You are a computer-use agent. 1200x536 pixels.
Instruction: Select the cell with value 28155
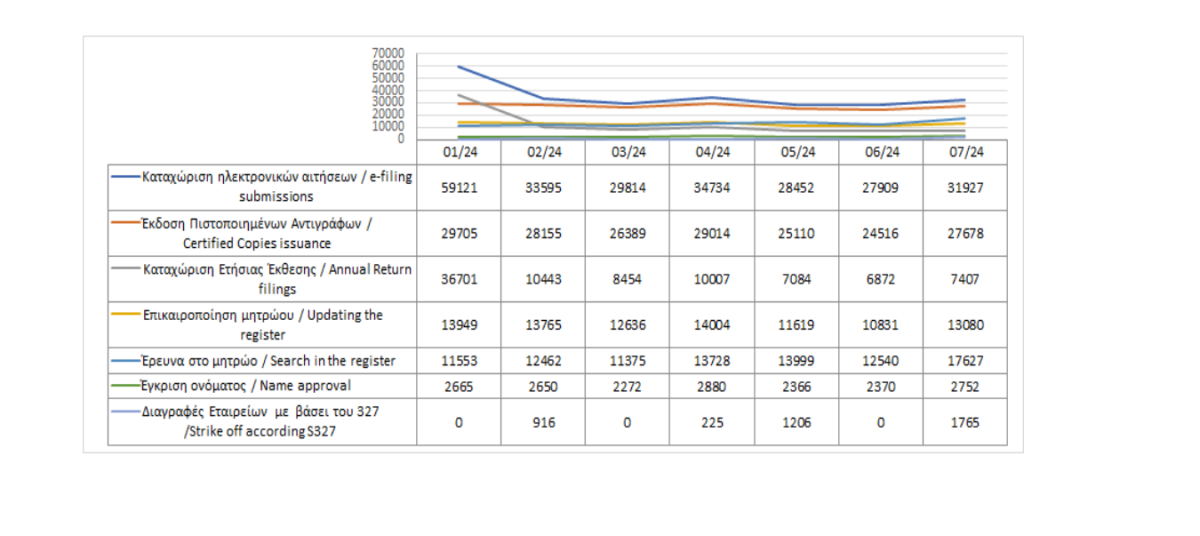pos(543,233)
